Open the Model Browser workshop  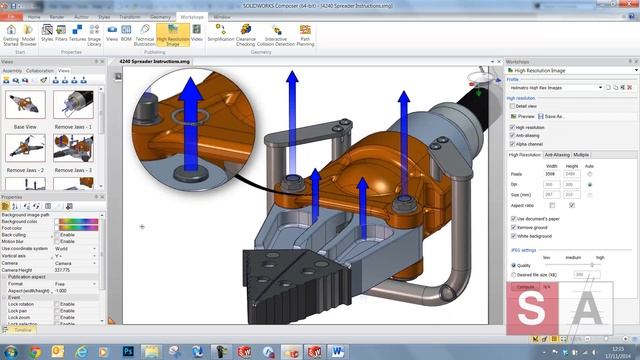click(x=28, y=35)
